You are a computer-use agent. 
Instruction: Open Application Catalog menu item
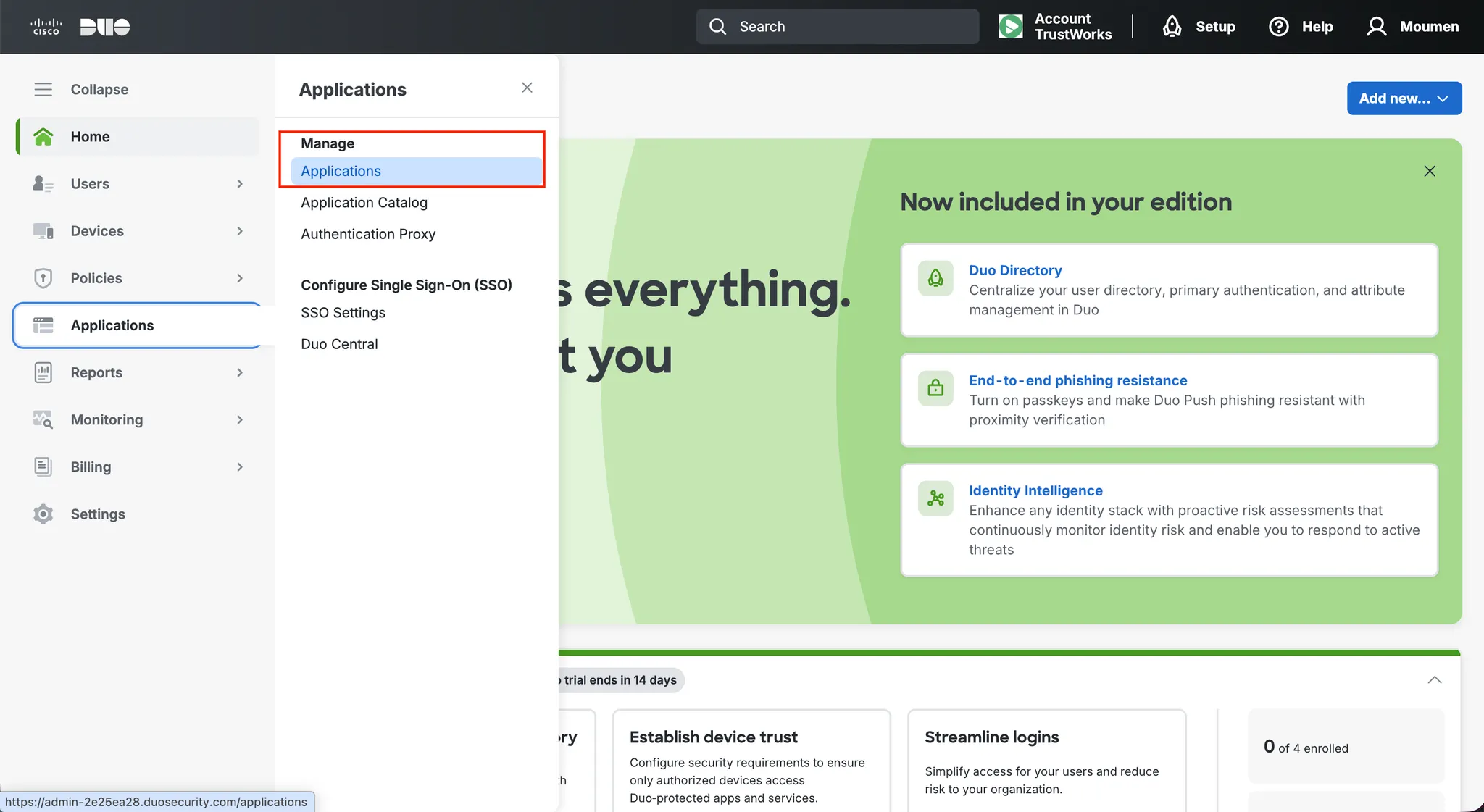[x=364, y=203]
